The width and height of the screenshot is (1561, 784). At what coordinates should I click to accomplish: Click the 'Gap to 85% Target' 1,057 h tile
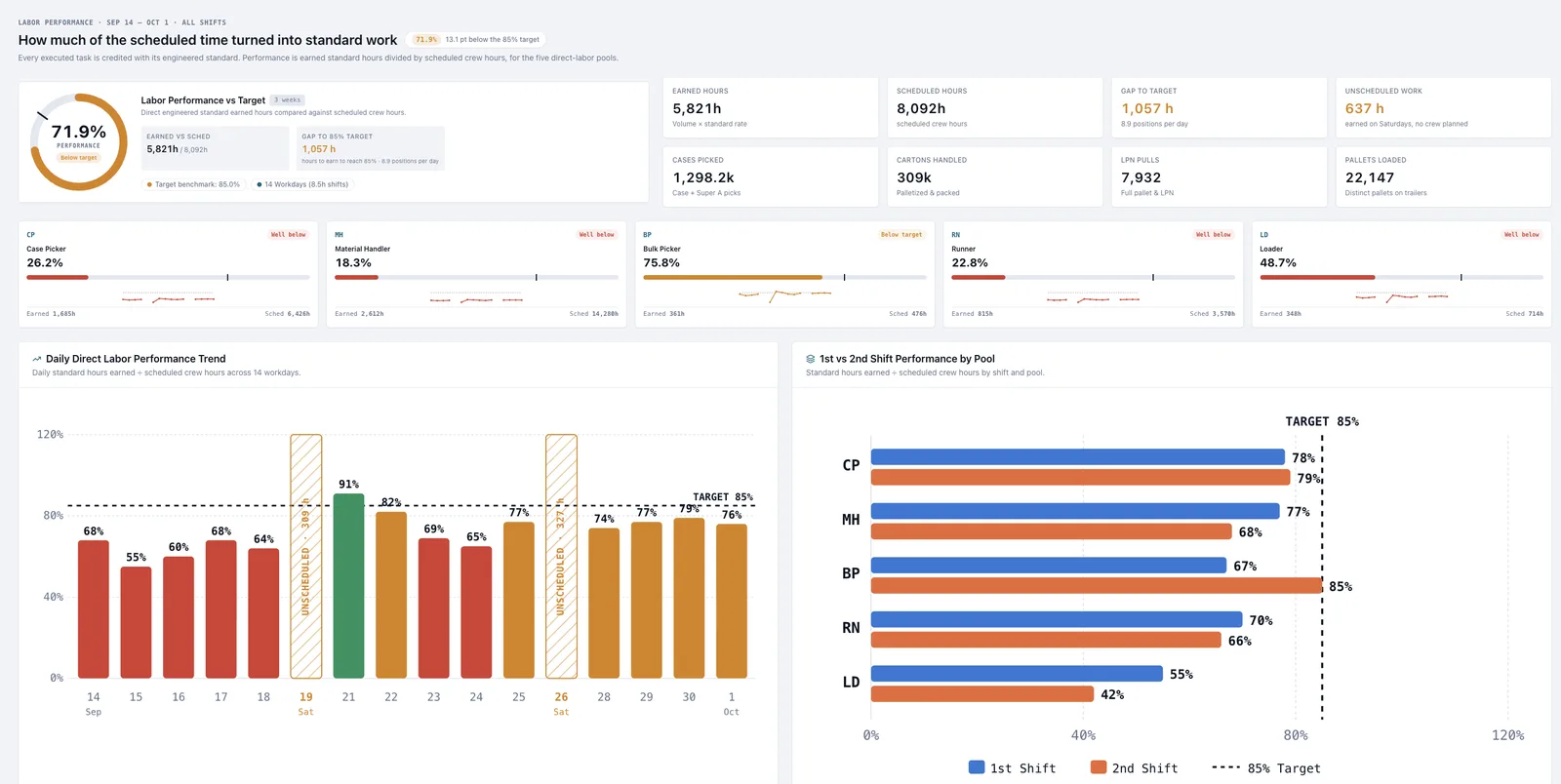coord(371,148)
